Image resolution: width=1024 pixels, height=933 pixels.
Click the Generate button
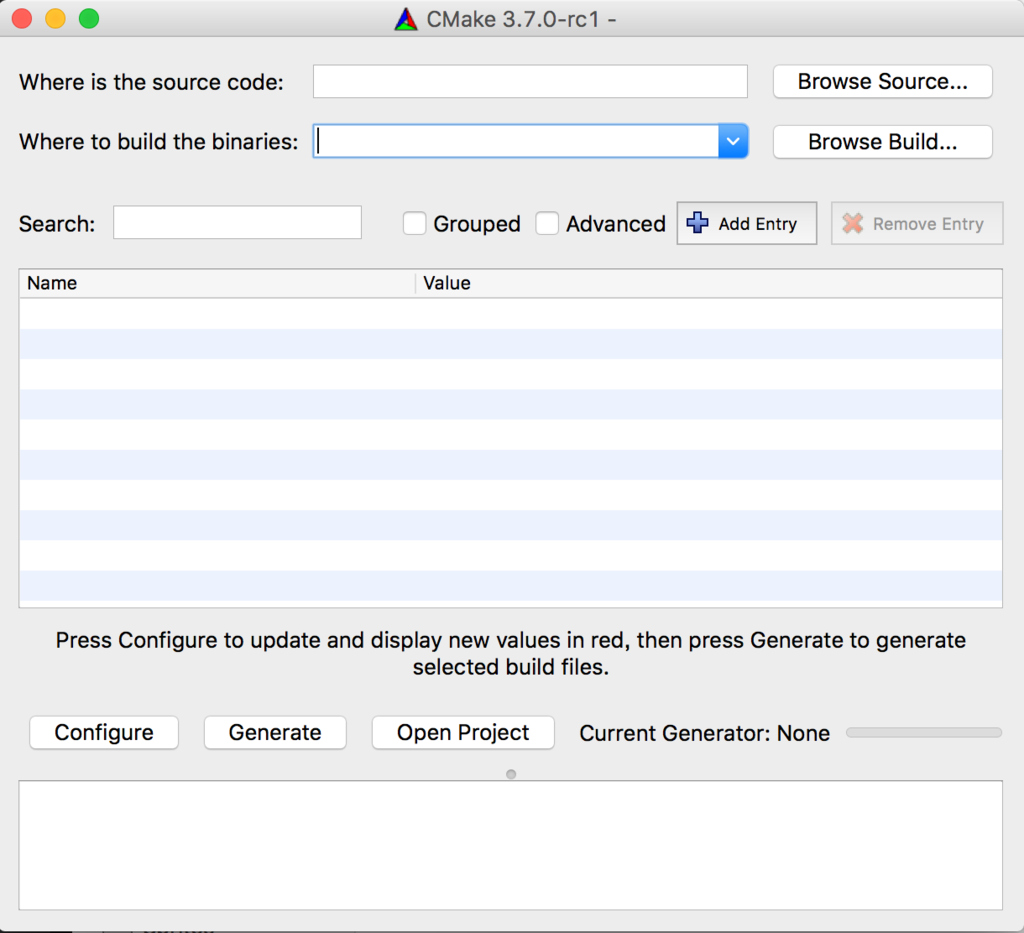[275, 733]
